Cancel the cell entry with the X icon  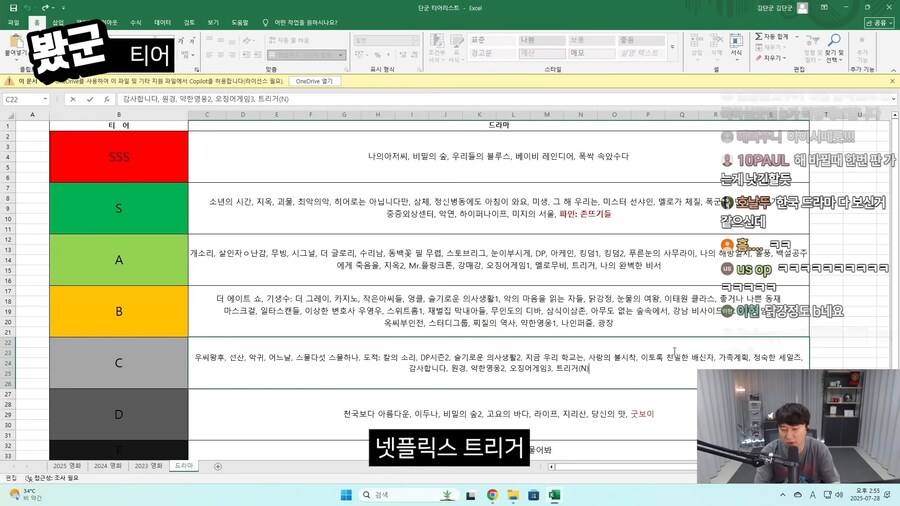[x=73, y=99]
